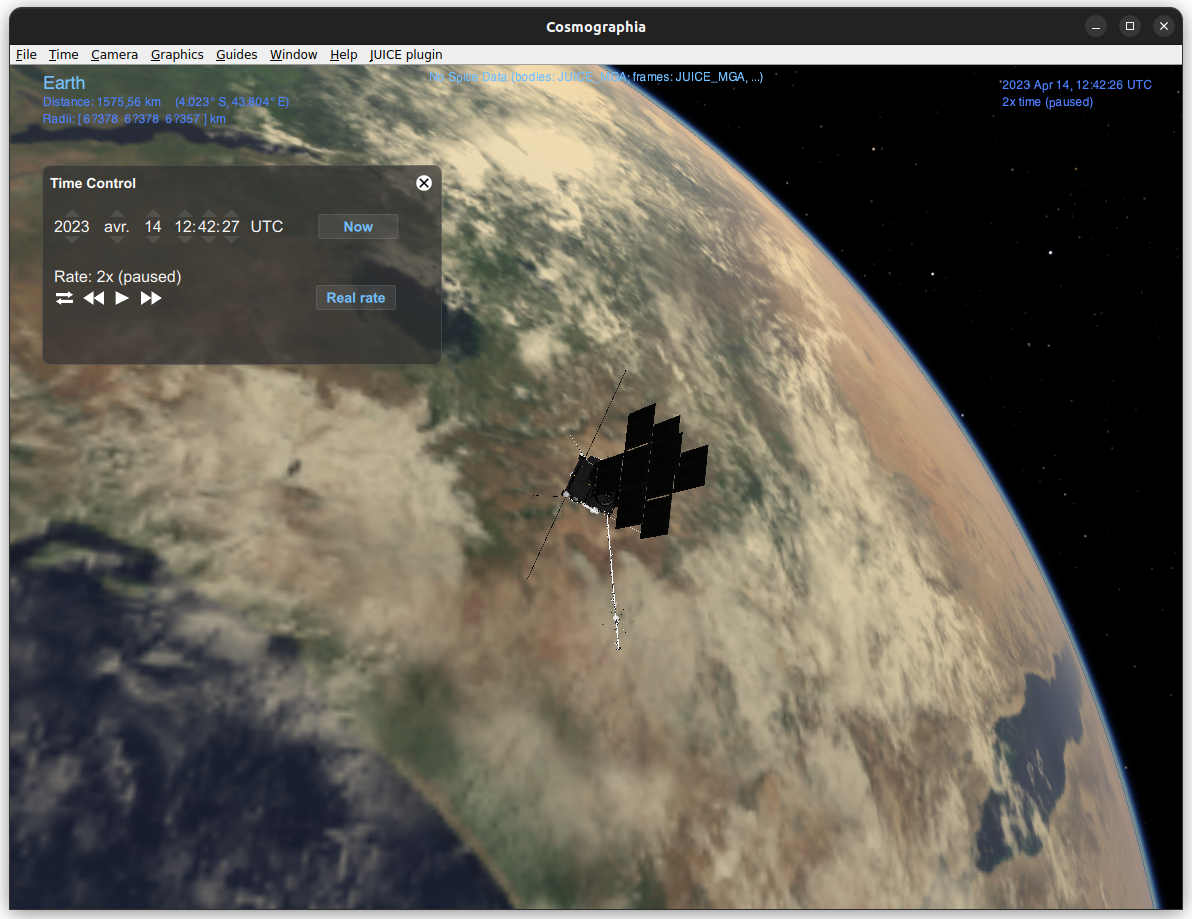This screenshot has height=919, width=1192.
Task: Decrease the day using arrow below 14
Action: click(x=153, y=240)
